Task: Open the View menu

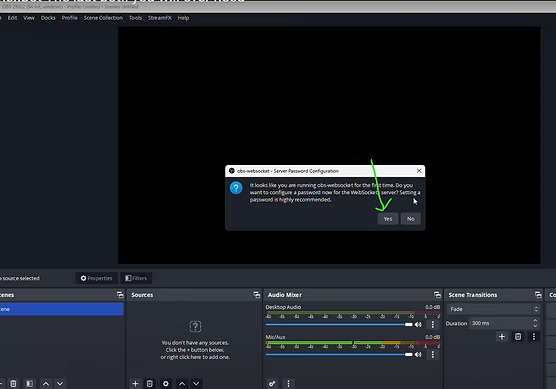Action: pos(29,18)
